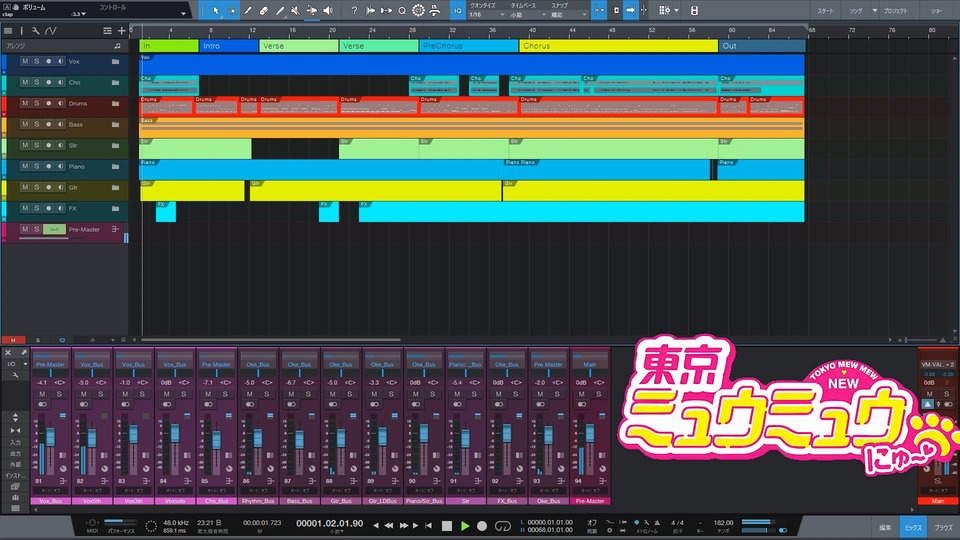Image resolution: width=960 pixels, height=540 pixels.
Task: Open the inspector i icon
Action: click(21, 31)
